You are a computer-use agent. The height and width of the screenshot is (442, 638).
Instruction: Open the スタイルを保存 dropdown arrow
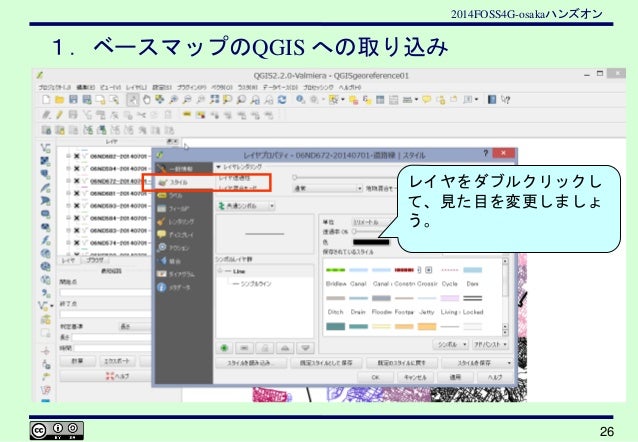(509, 363)
